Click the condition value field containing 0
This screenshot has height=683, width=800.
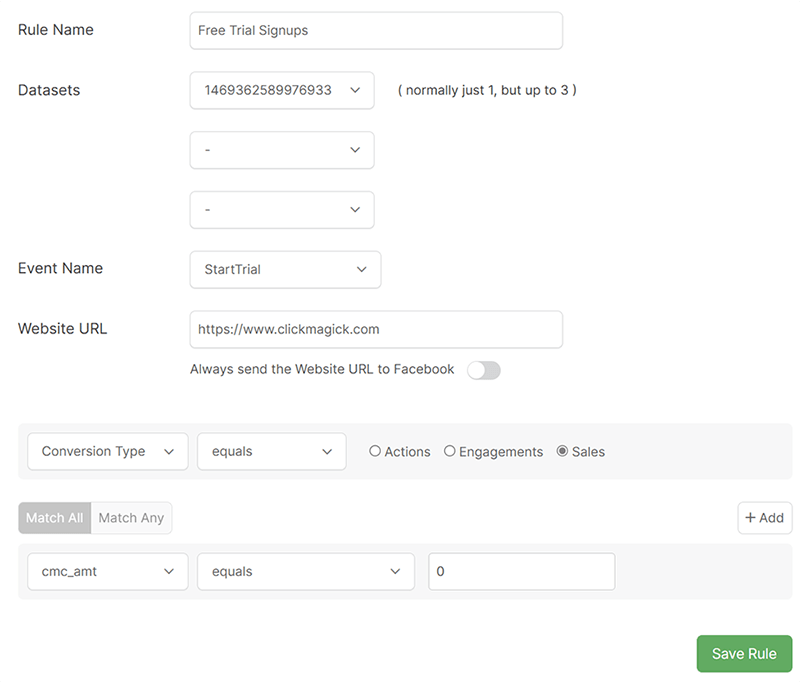521,572
